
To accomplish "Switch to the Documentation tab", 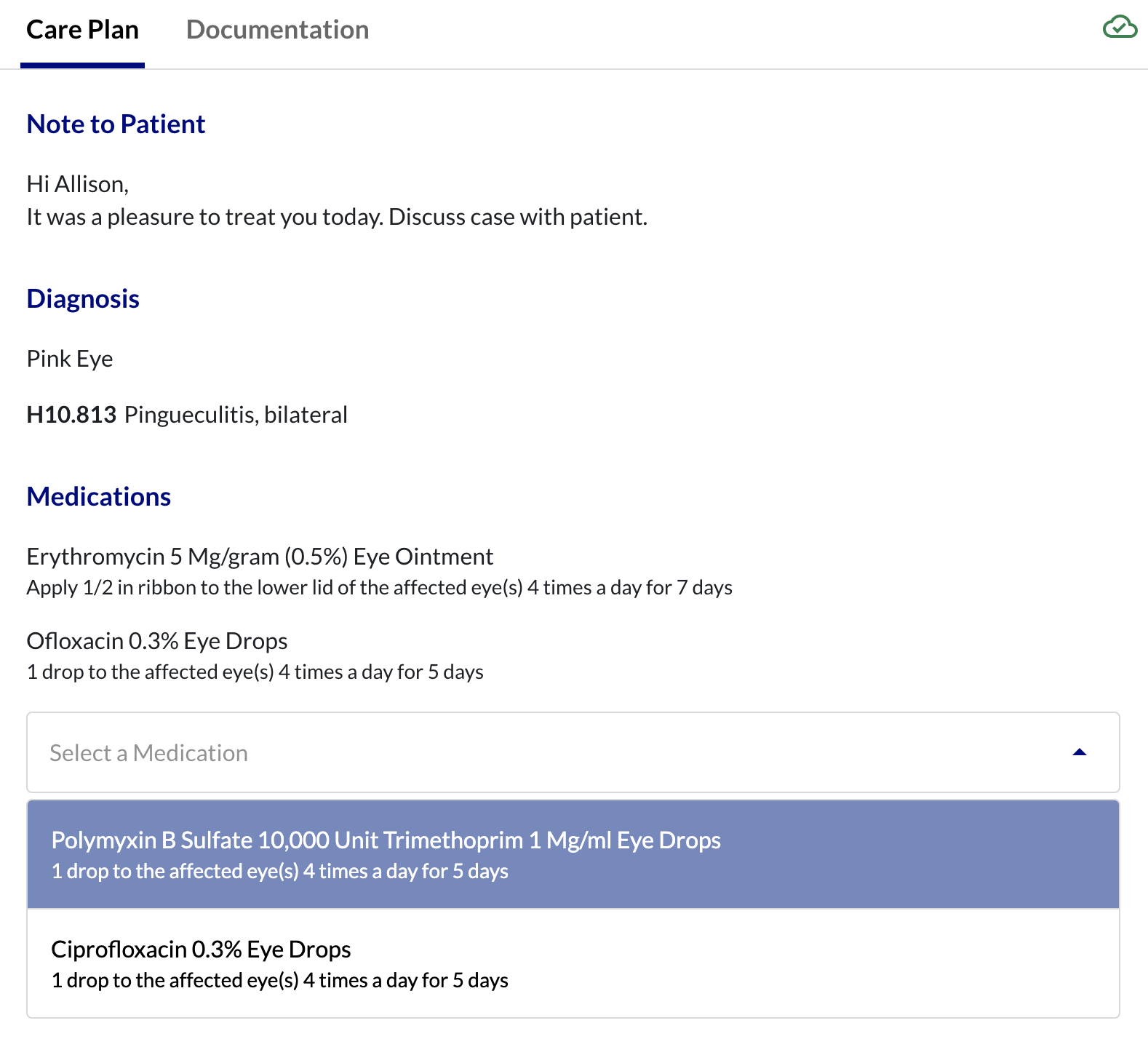I will [277, 30].
